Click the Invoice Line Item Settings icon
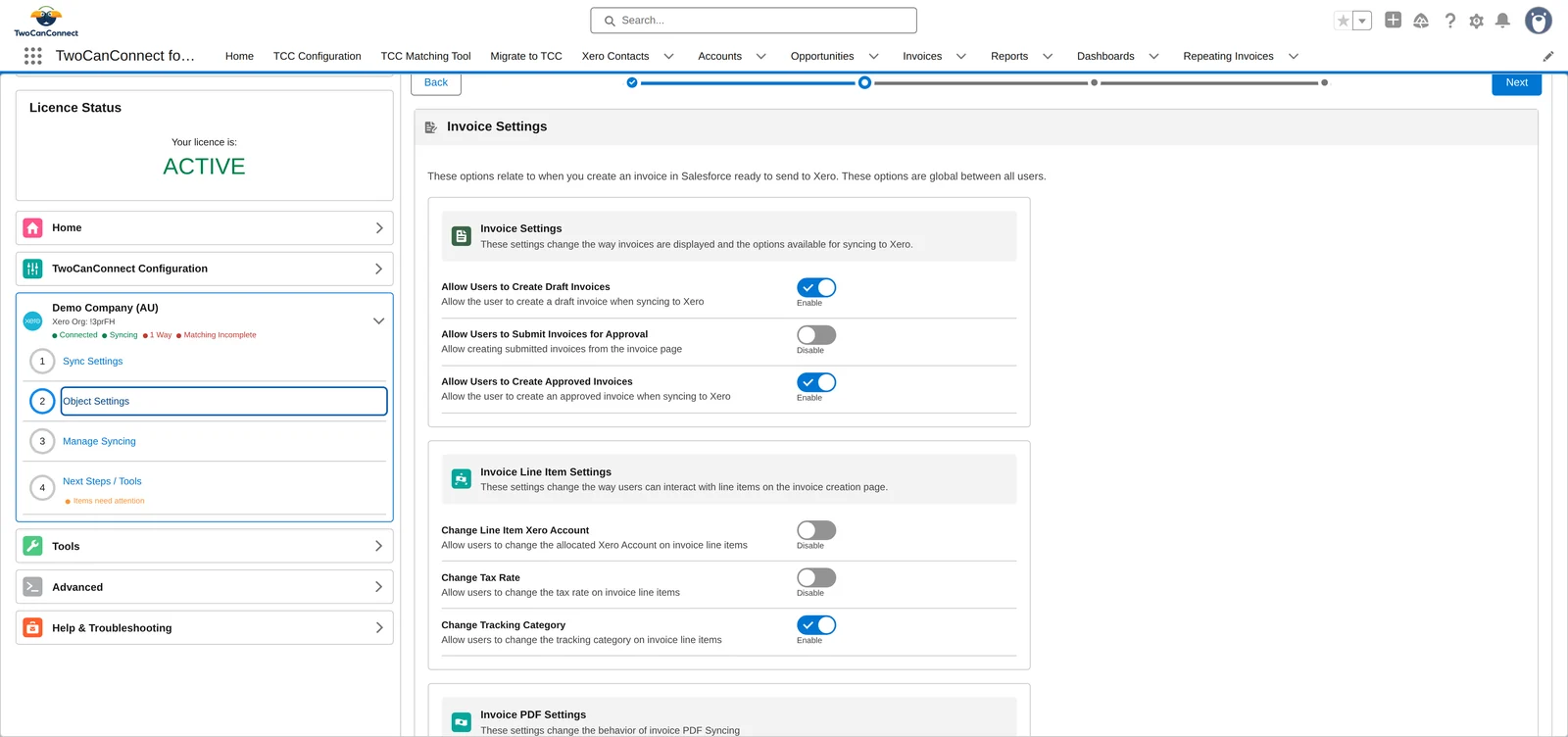The image size is (1568, 737). tap(461, 479)
